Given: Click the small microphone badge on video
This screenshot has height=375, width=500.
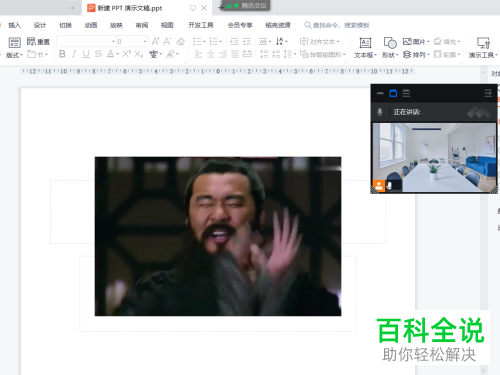Looking at the screenshot, I should pyautogui.click(x=389, y=186).
